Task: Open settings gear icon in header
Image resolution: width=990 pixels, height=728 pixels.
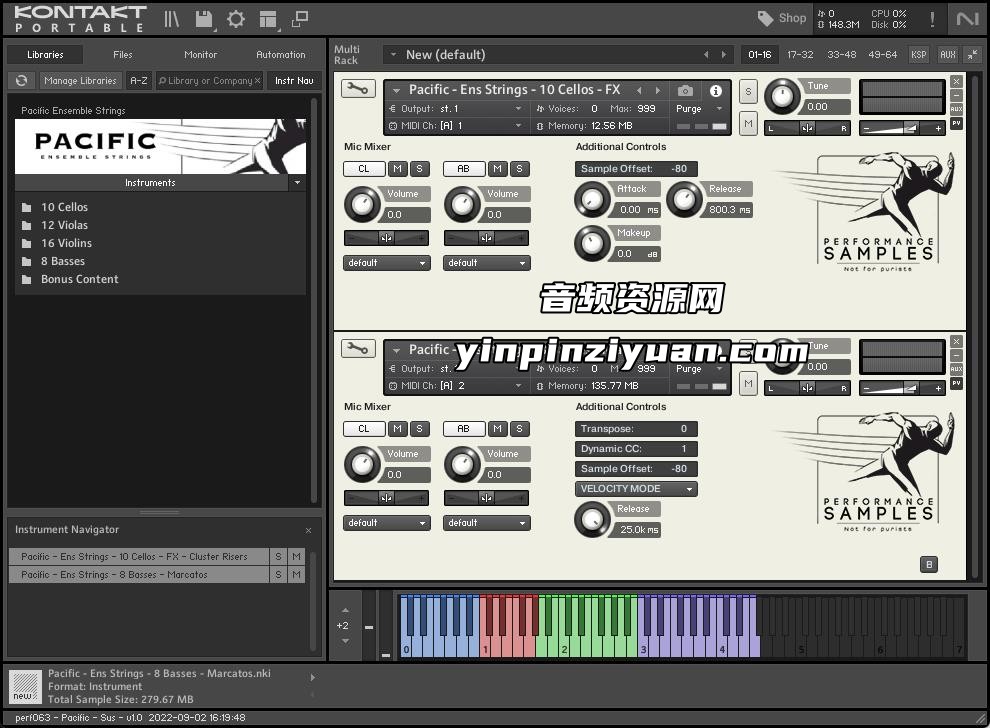Action: [x=236, y=19]
